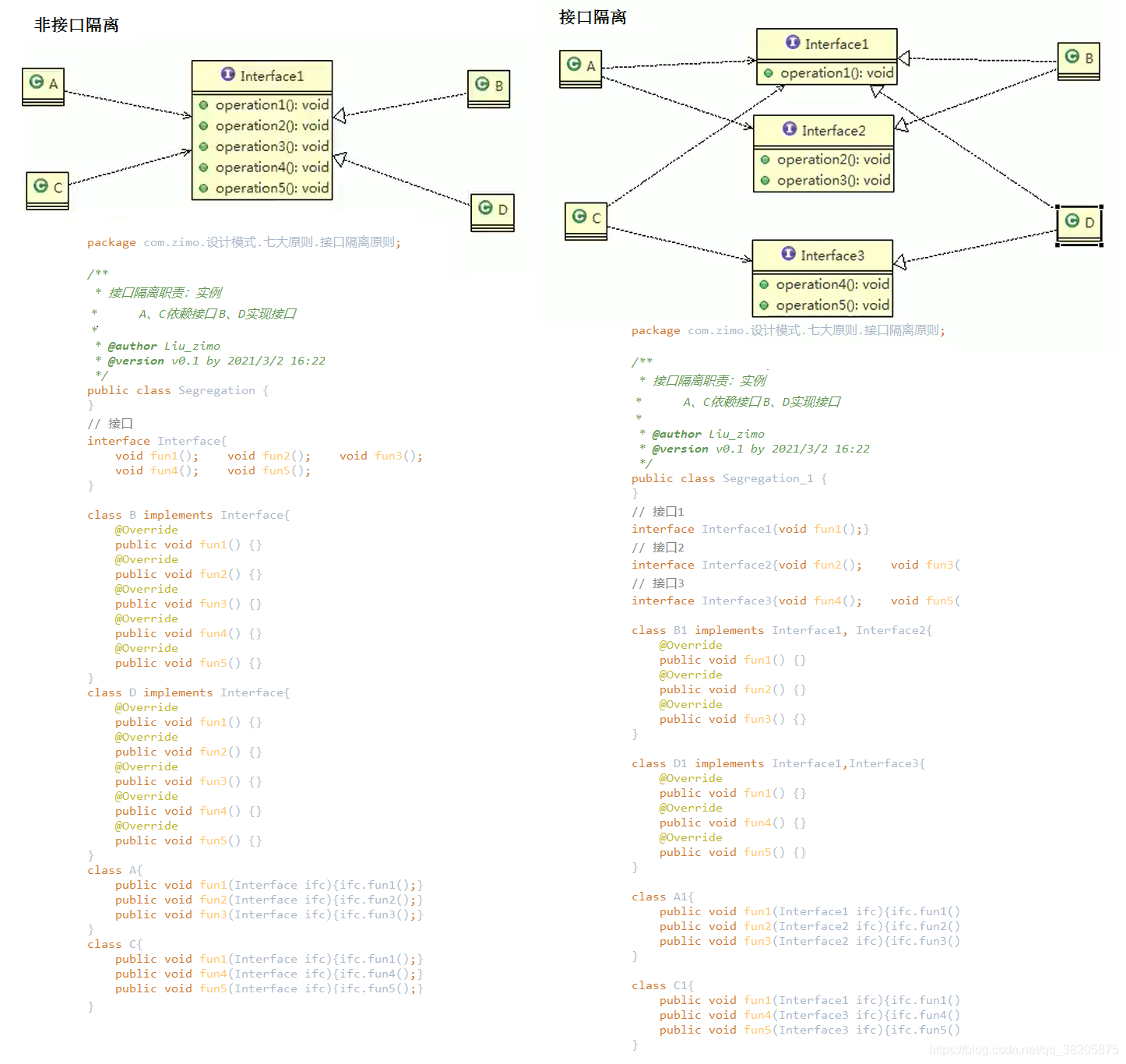Click operation5 method icon in 非接口隔离 diagram
This screenshot has height=1064, width=1126.
(203, 188)
